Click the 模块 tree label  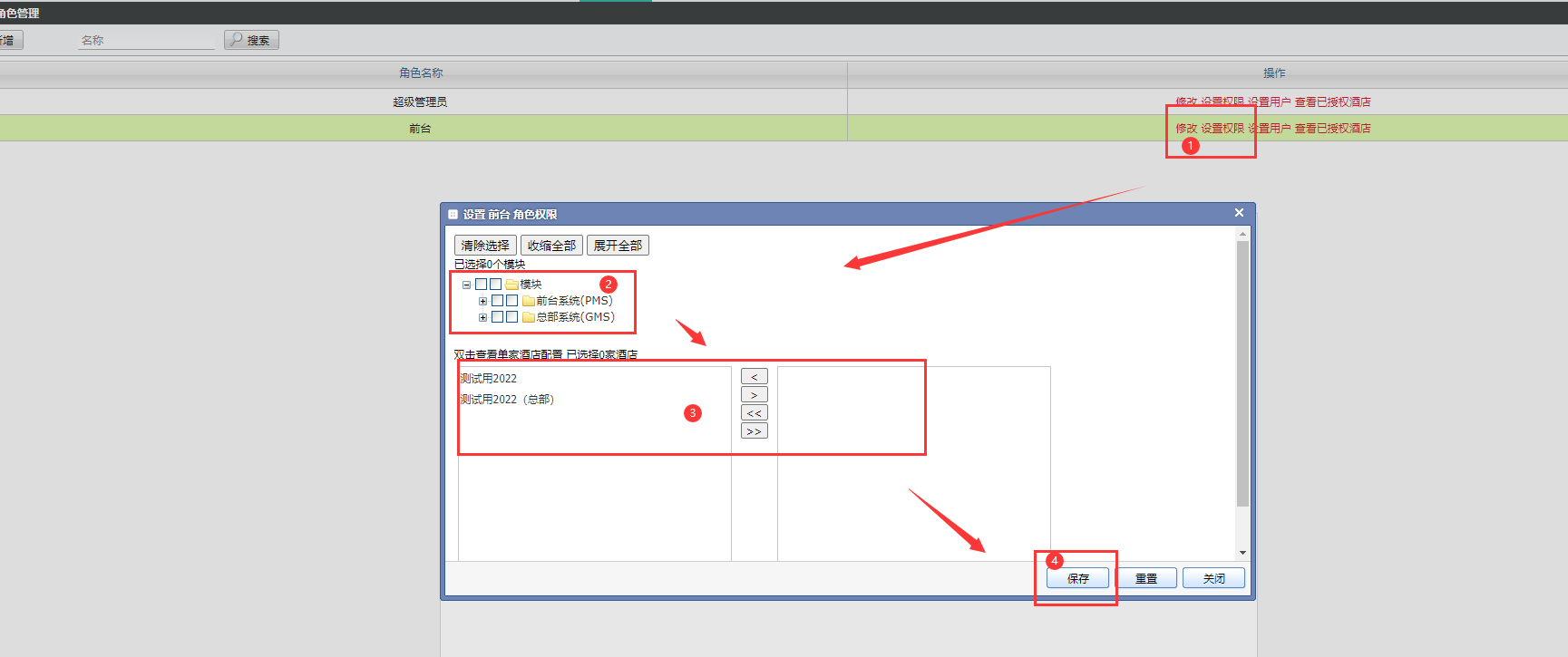(x=531, y=285)
